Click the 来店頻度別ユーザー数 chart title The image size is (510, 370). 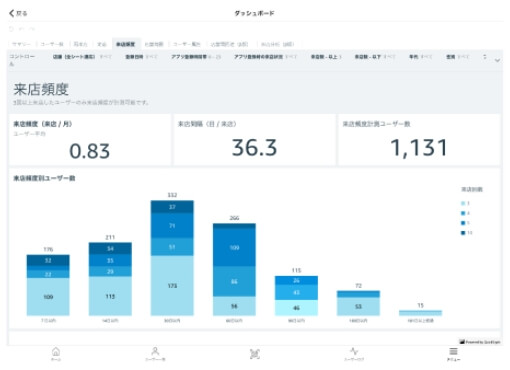coord(44,178)
